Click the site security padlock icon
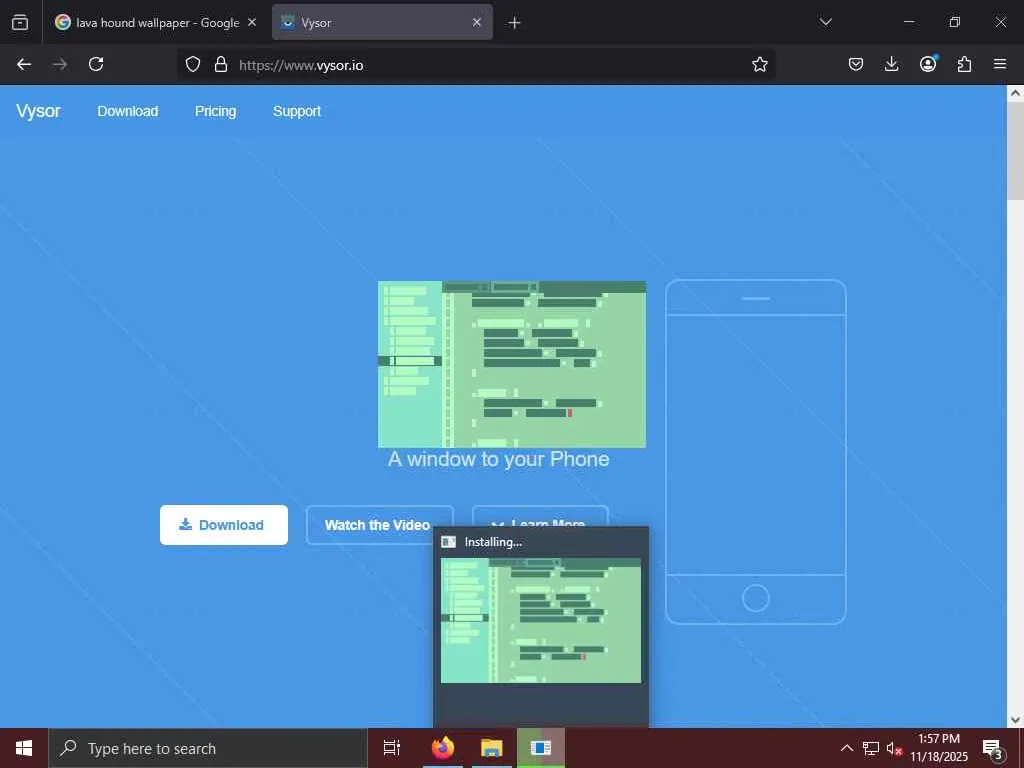 coord(221,64)
